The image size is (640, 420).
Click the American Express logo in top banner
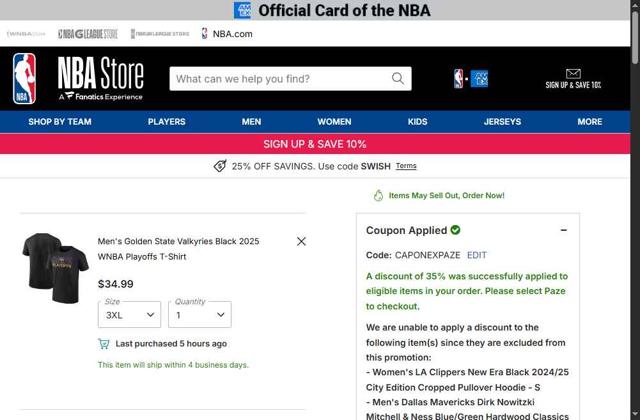tap(242, 10)
